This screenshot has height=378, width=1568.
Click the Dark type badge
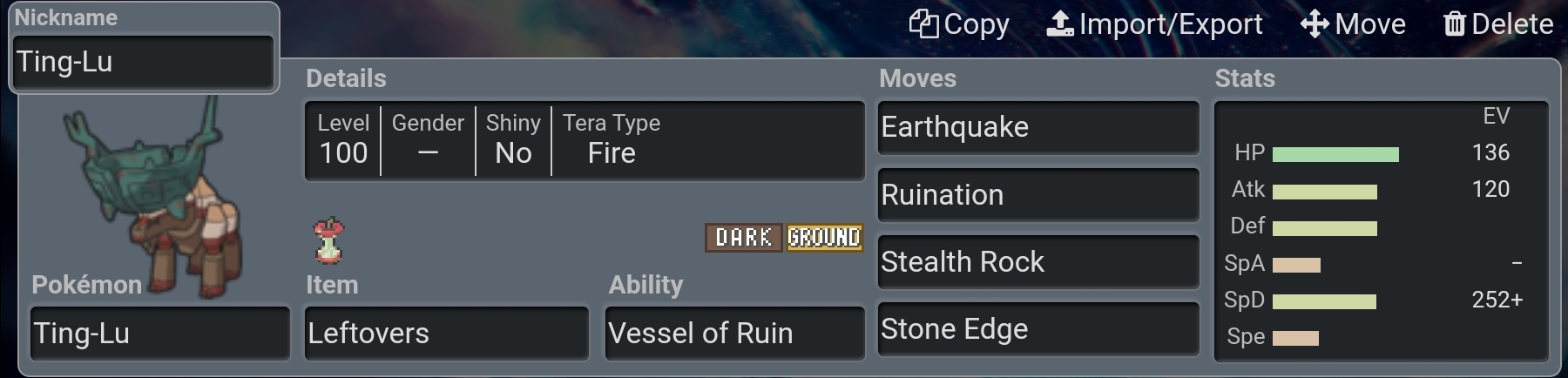(743, 237)
